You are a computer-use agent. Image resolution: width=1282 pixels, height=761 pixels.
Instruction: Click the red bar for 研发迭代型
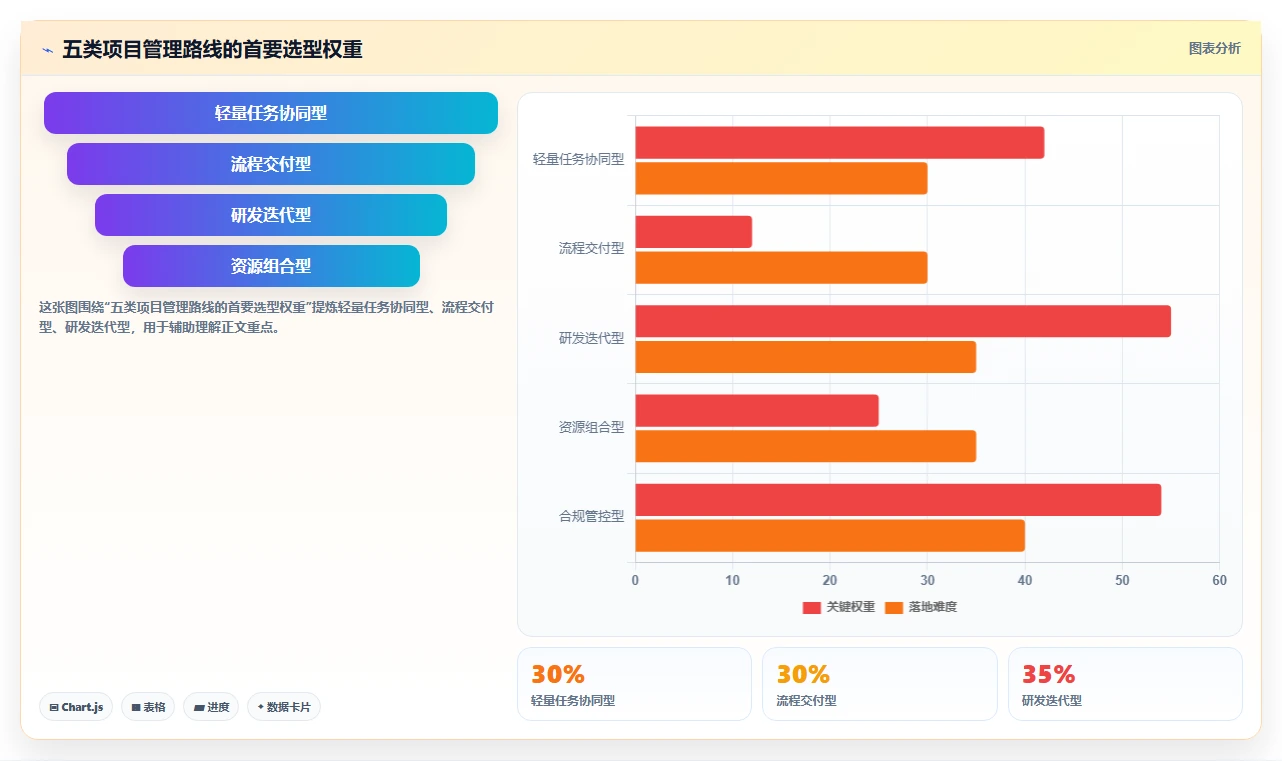pos(903,321)
